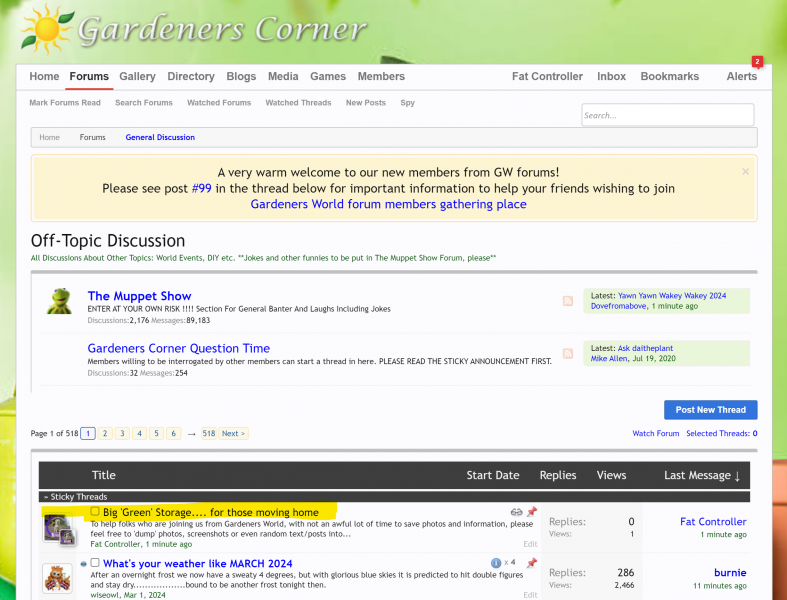Screen dimensions: 787x600
Task: Collapse the Sticky Threads section
Action: (x=44, y=496)
